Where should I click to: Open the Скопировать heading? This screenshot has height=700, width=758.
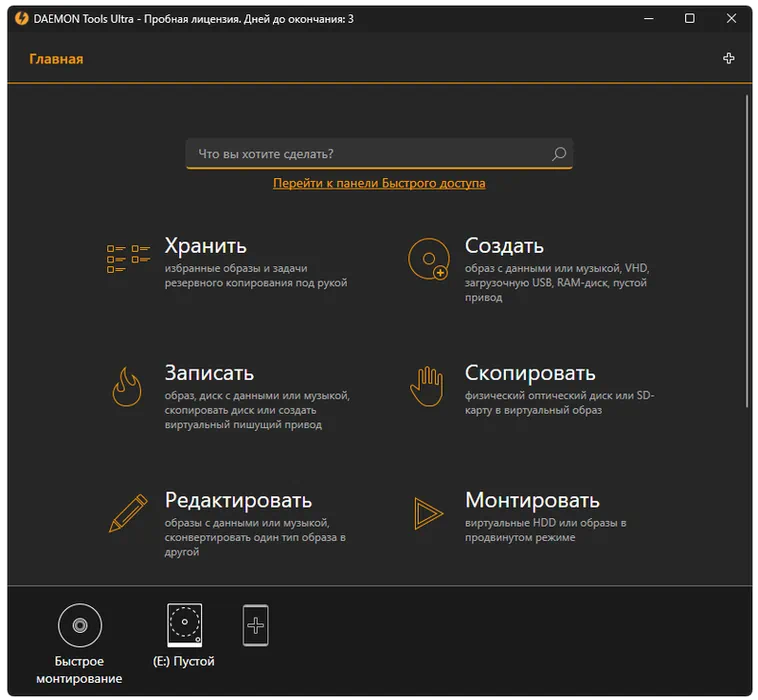[530, 373]
